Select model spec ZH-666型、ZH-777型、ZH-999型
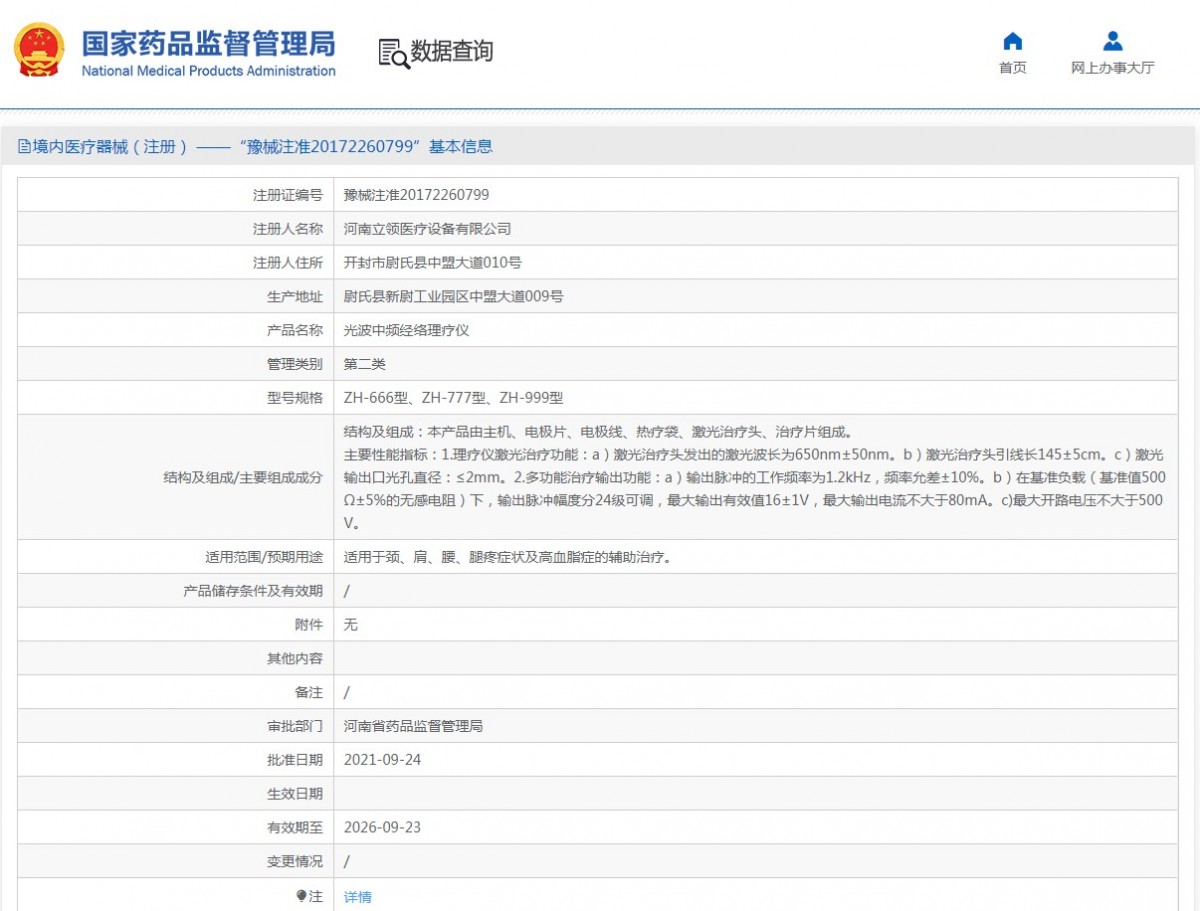Image resolution: width=1200 pixels, height=911 pixels. (453, 398)
